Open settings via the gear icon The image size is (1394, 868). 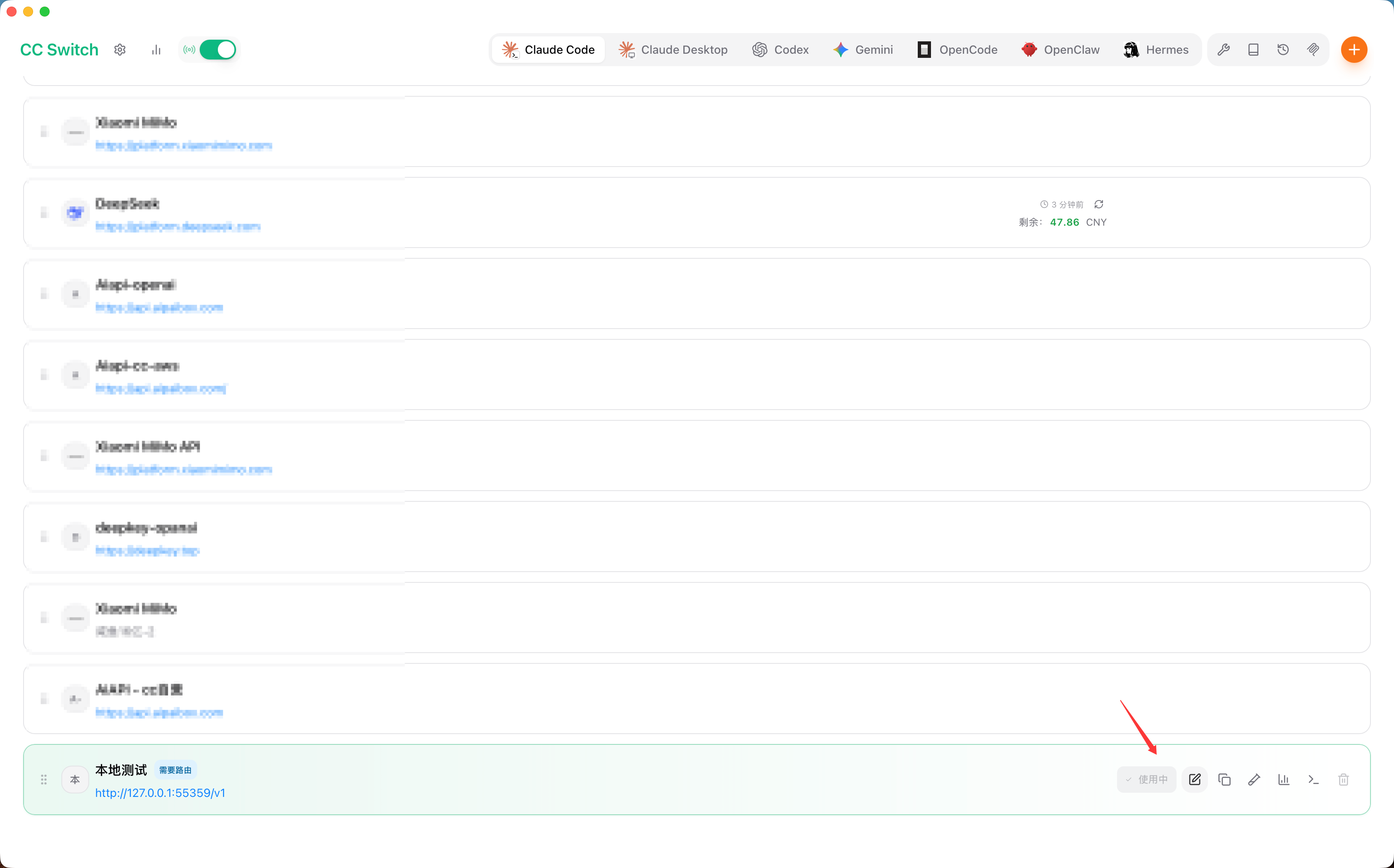[119, 50]
